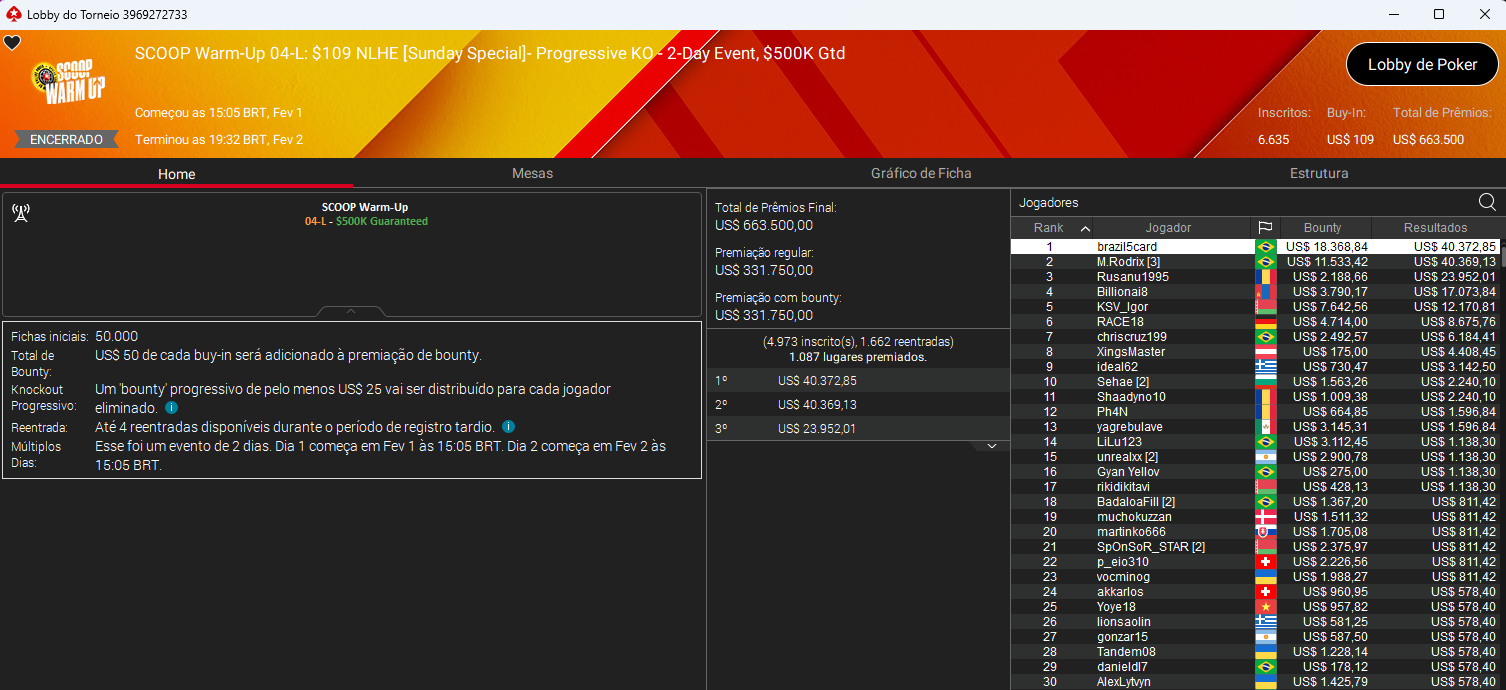This screenshot has width=1506, height=690.
Task: Click the ENCERRADO status label
Action: (65, 139)
